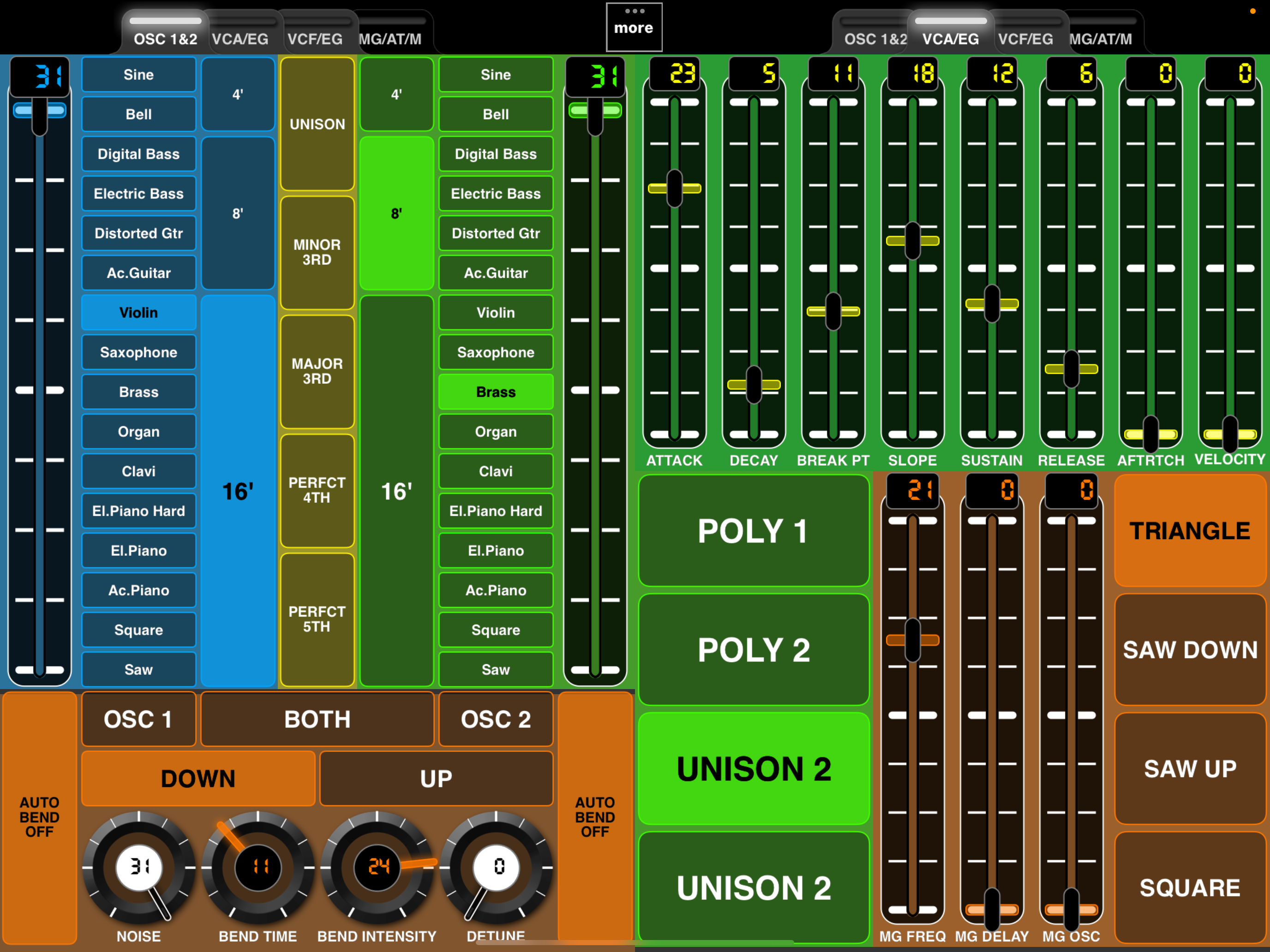Select the TRIANGLE waveform
The image size is (1270, 952).
pos(1190,531)
